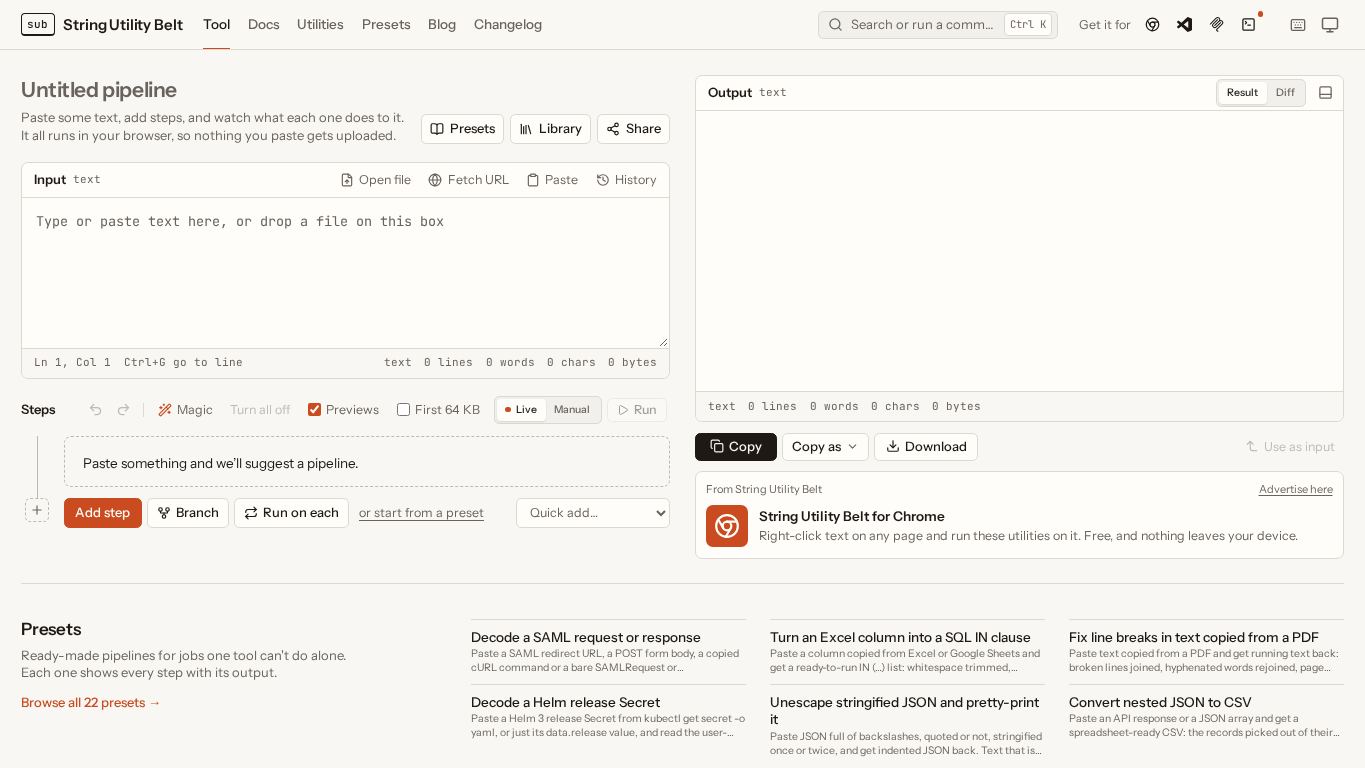Viewport: 1365px width, 768px height.
Task: Open Browse all 22 presets link
Action: pyautogui.click(x=91, y=703)
